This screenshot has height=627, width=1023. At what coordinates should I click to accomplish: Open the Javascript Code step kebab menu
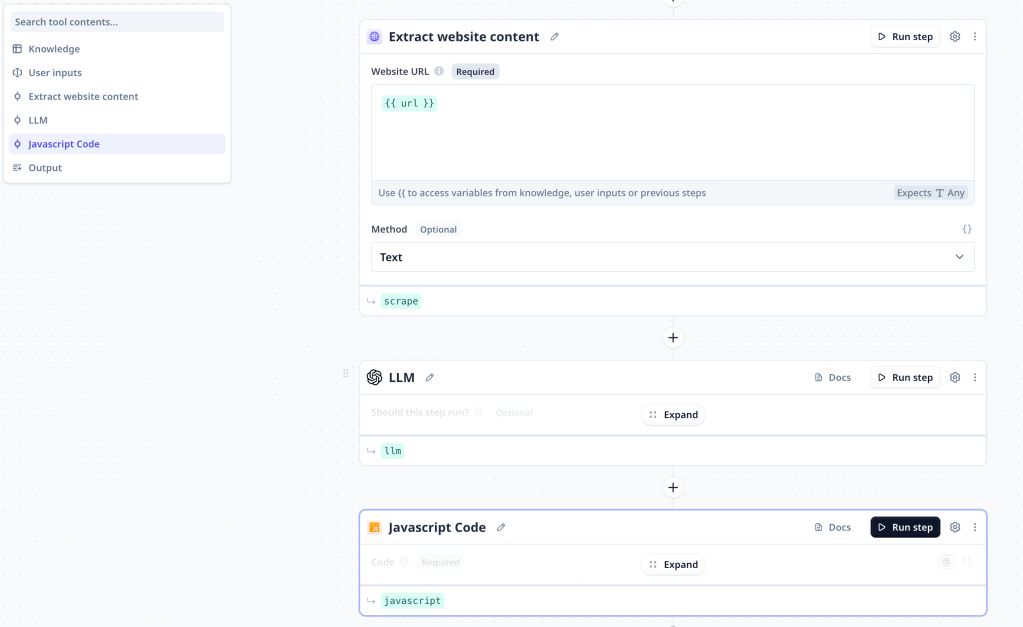[x=975, y=528]
